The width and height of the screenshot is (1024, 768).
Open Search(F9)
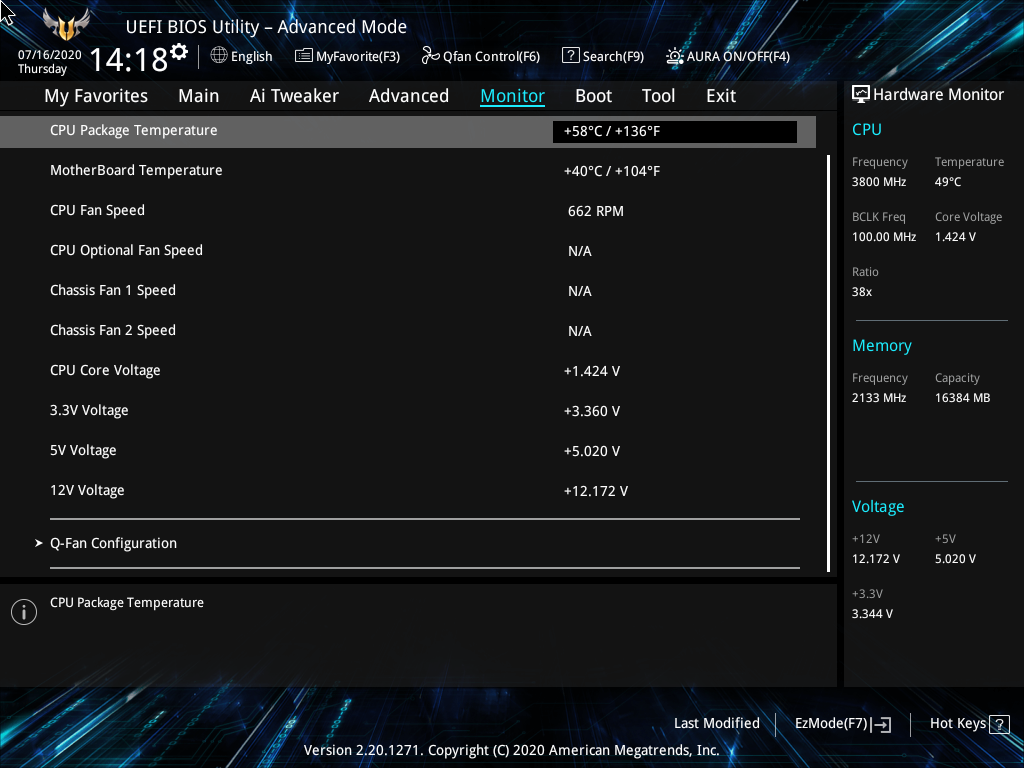pyautogui.click(x=613, y=57)
